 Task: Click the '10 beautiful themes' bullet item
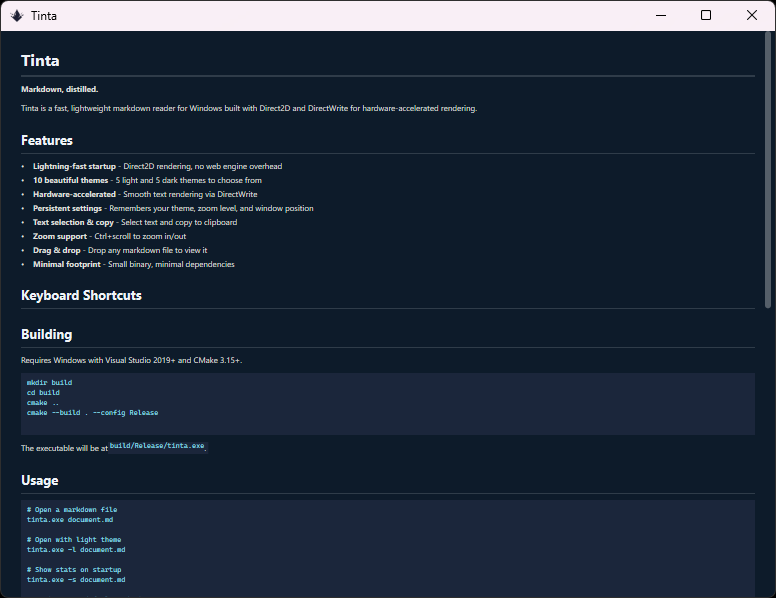70,180
